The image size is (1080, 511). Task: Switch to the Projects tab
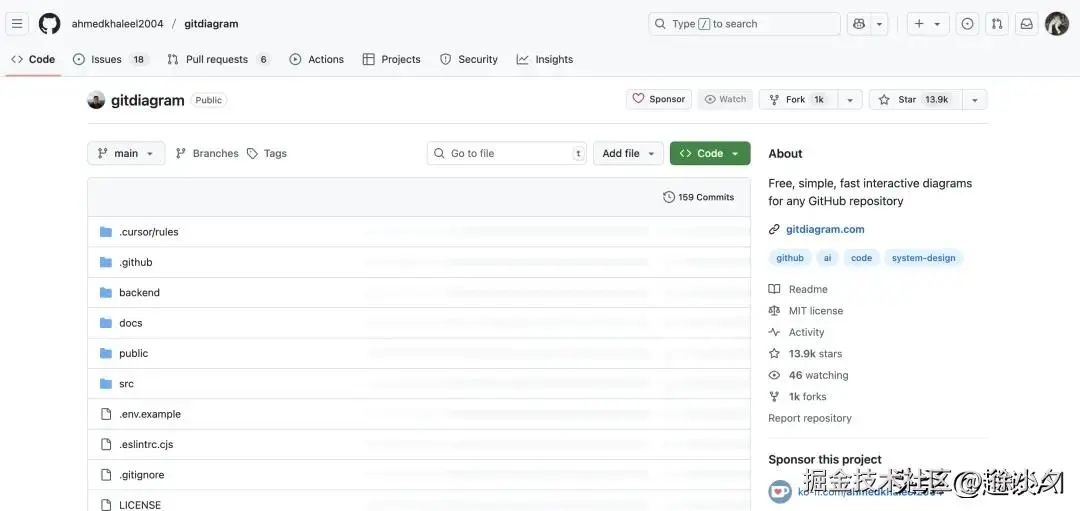(391, 59)
